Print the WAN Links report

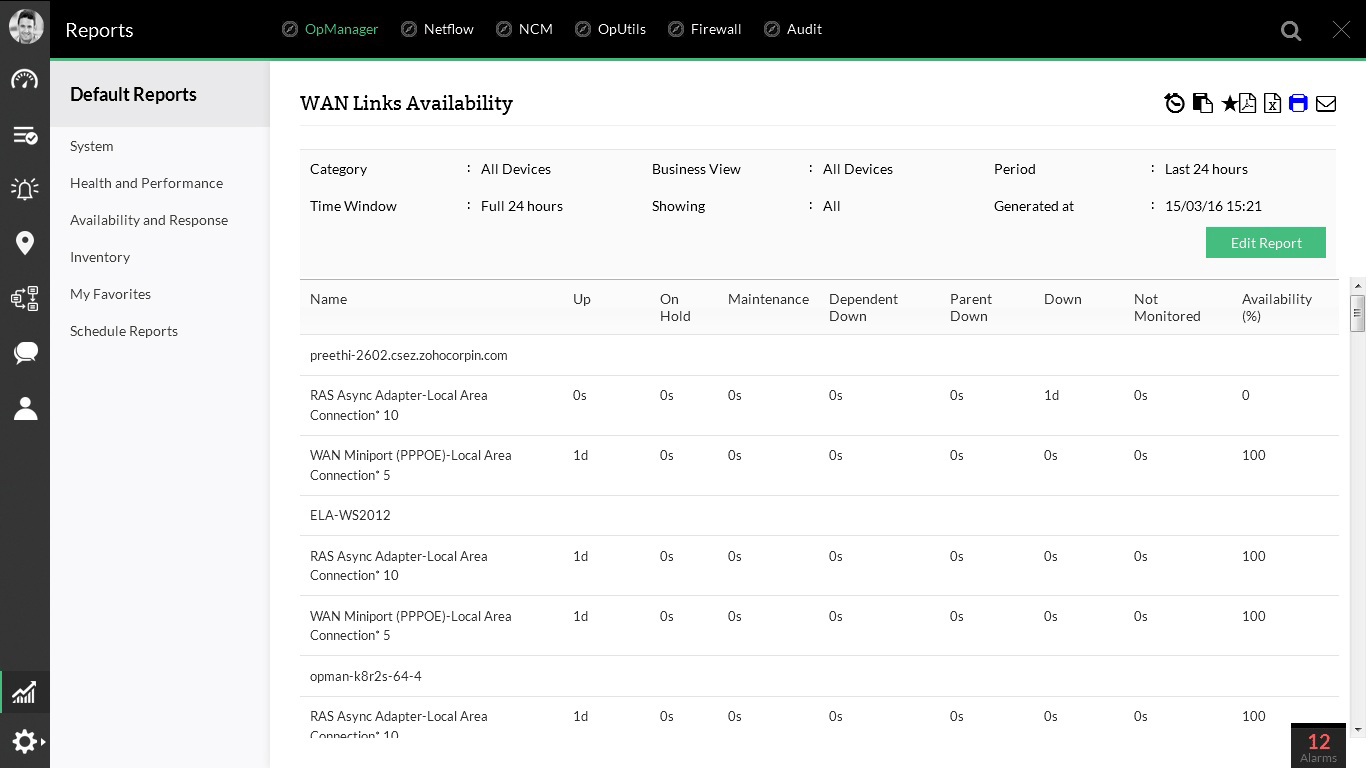pyautogui.click(x=1298, y=103)
